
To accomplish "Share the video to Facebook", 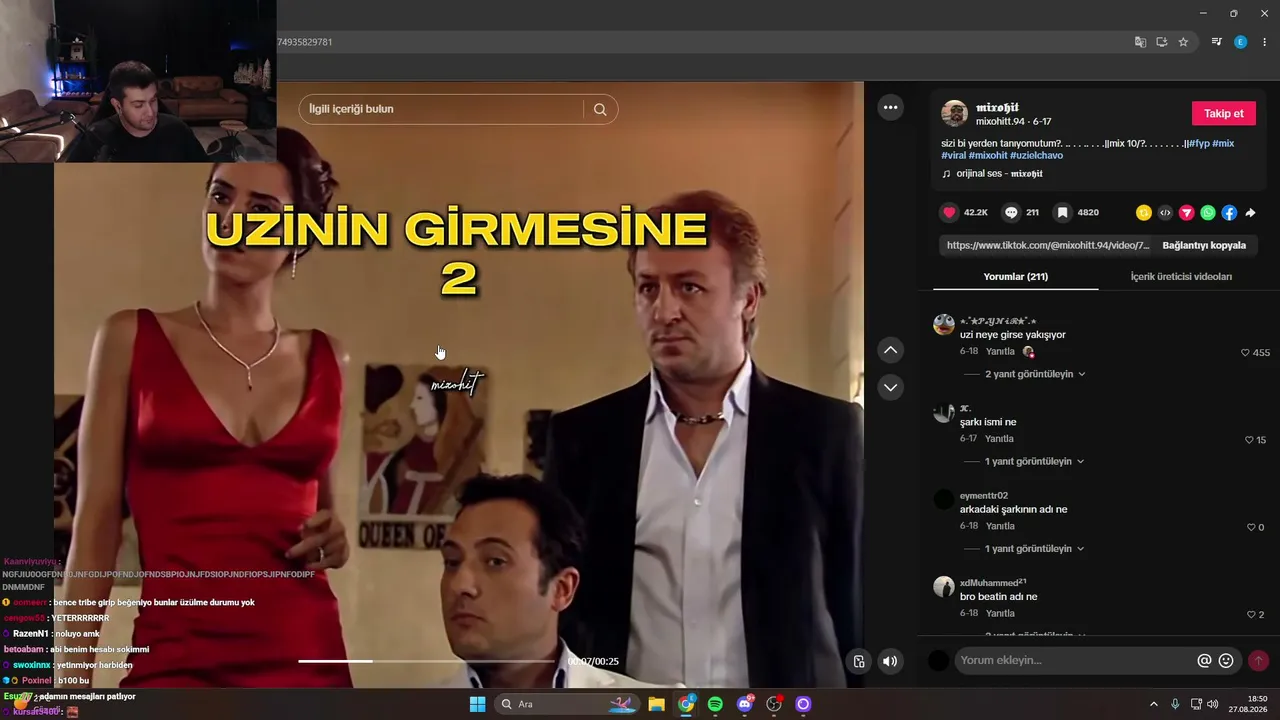I will tap(1229, 213).
